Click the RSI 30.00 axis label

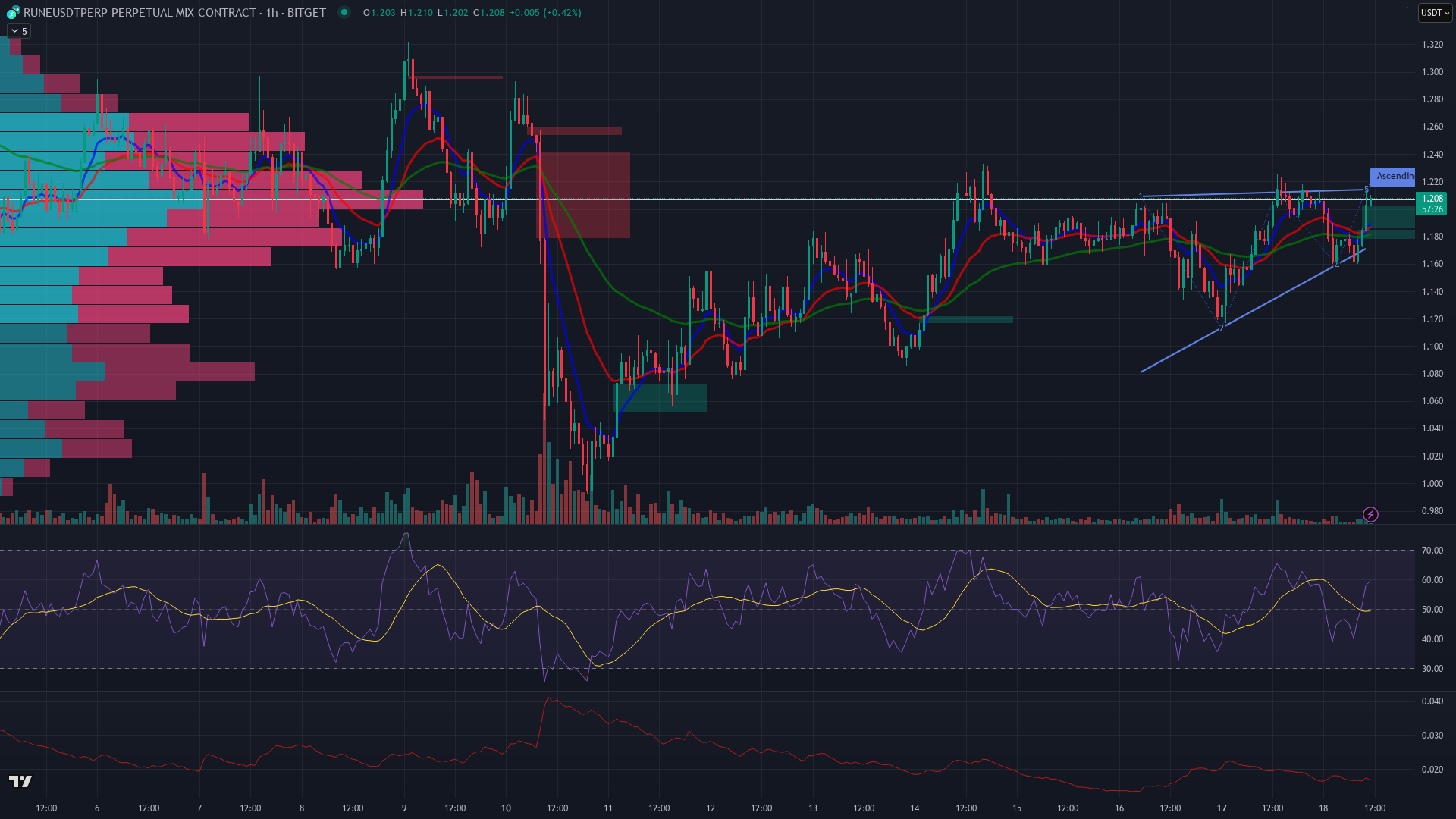(x=1432, y=669)
